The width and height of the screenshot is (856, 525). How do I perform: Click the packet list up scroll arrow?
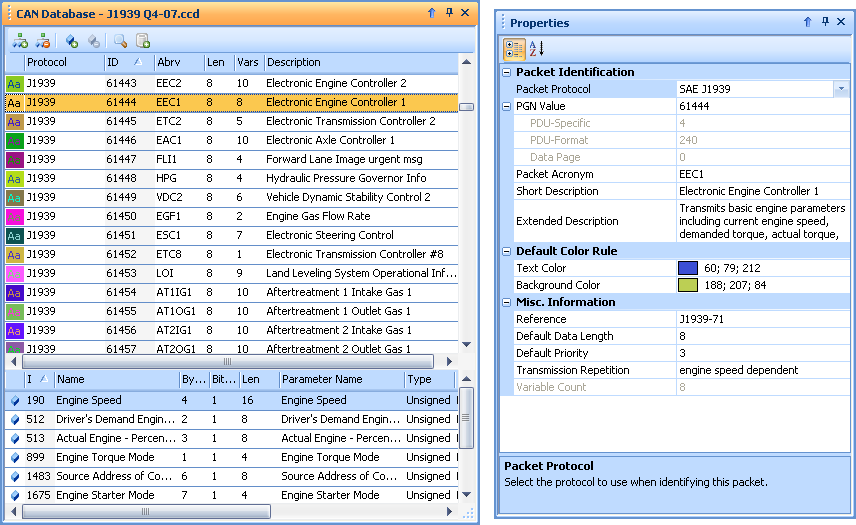466,62
